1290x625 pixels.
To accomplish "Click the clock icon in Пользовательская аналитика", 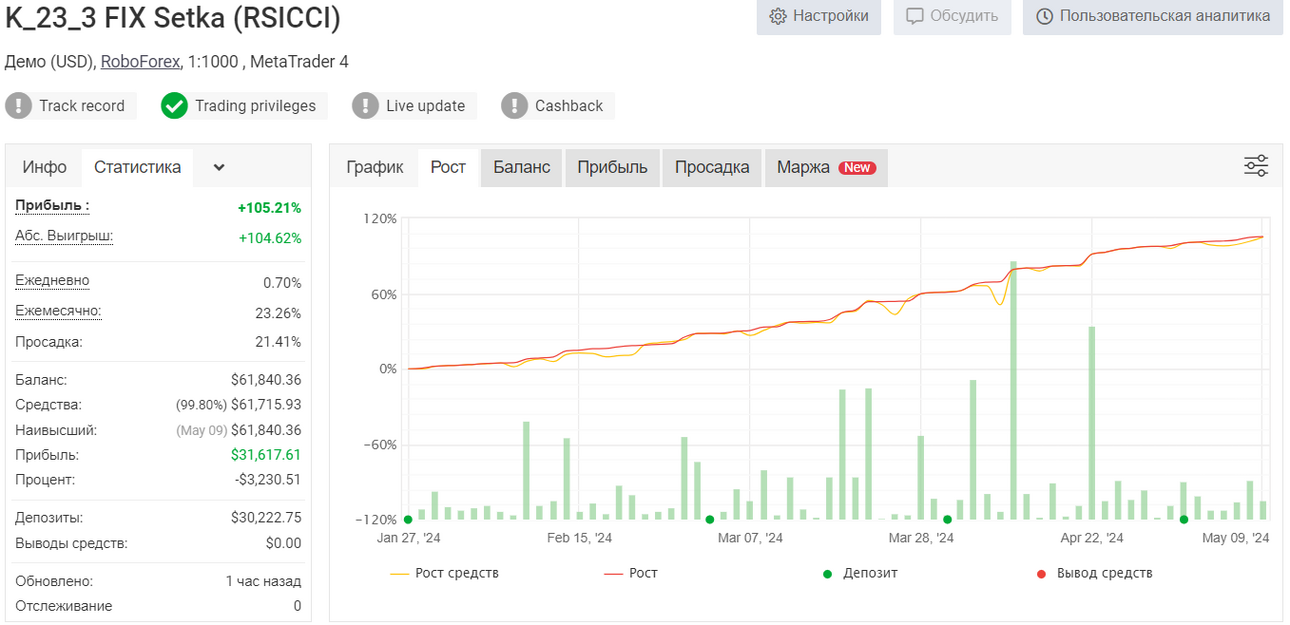I will (x=1045, y=16).
